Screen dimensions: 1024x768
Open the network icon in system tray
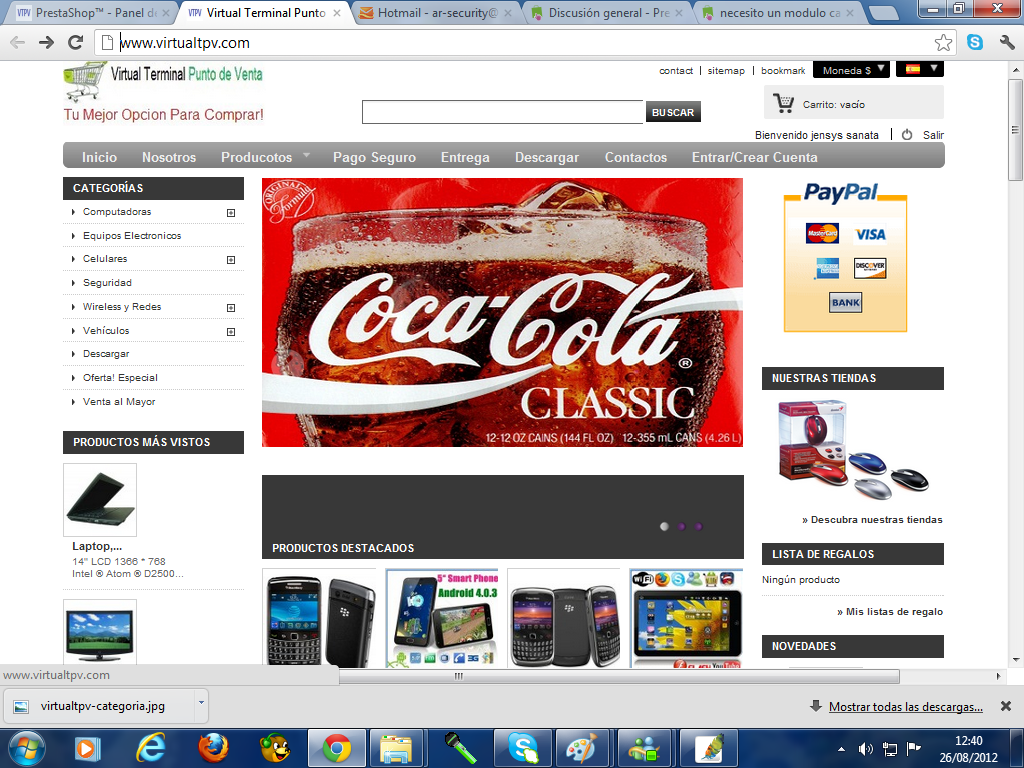coord(889,748)
